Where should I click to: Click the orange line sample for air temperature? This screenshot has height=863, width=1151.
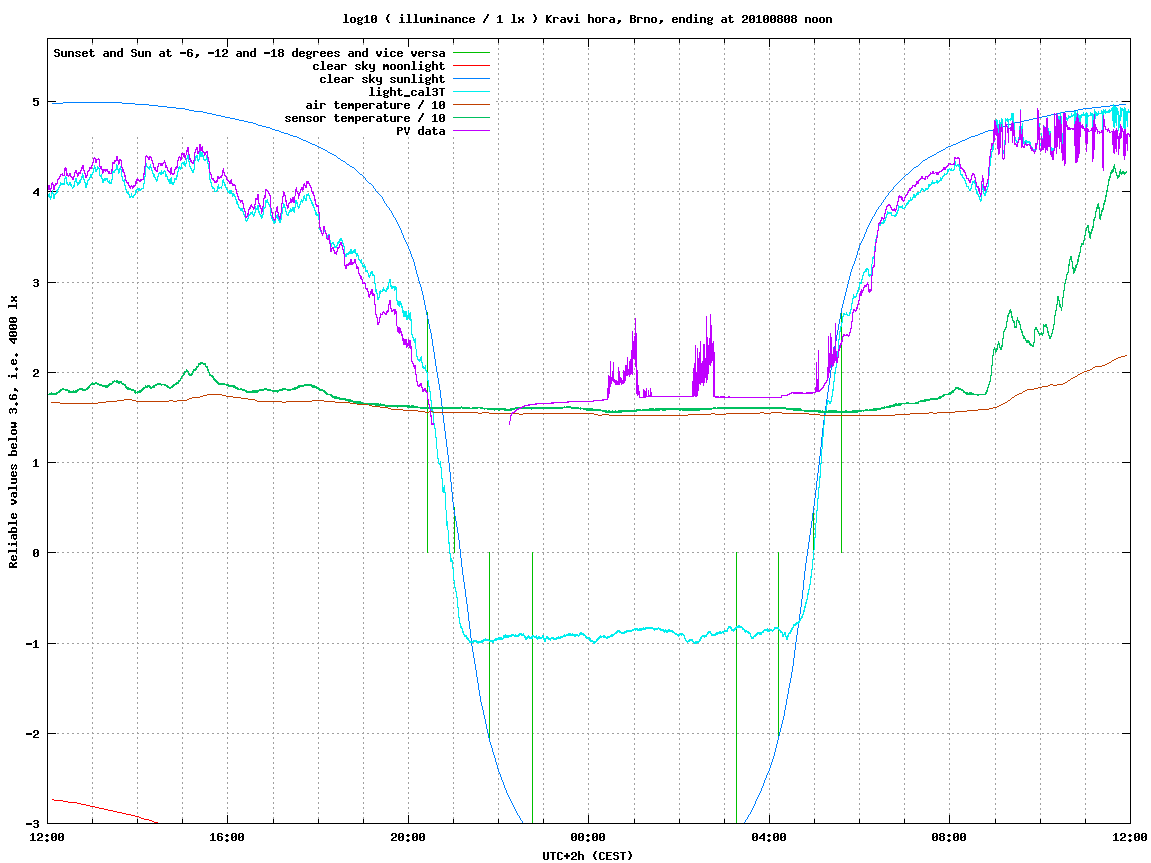click(471, 105)
